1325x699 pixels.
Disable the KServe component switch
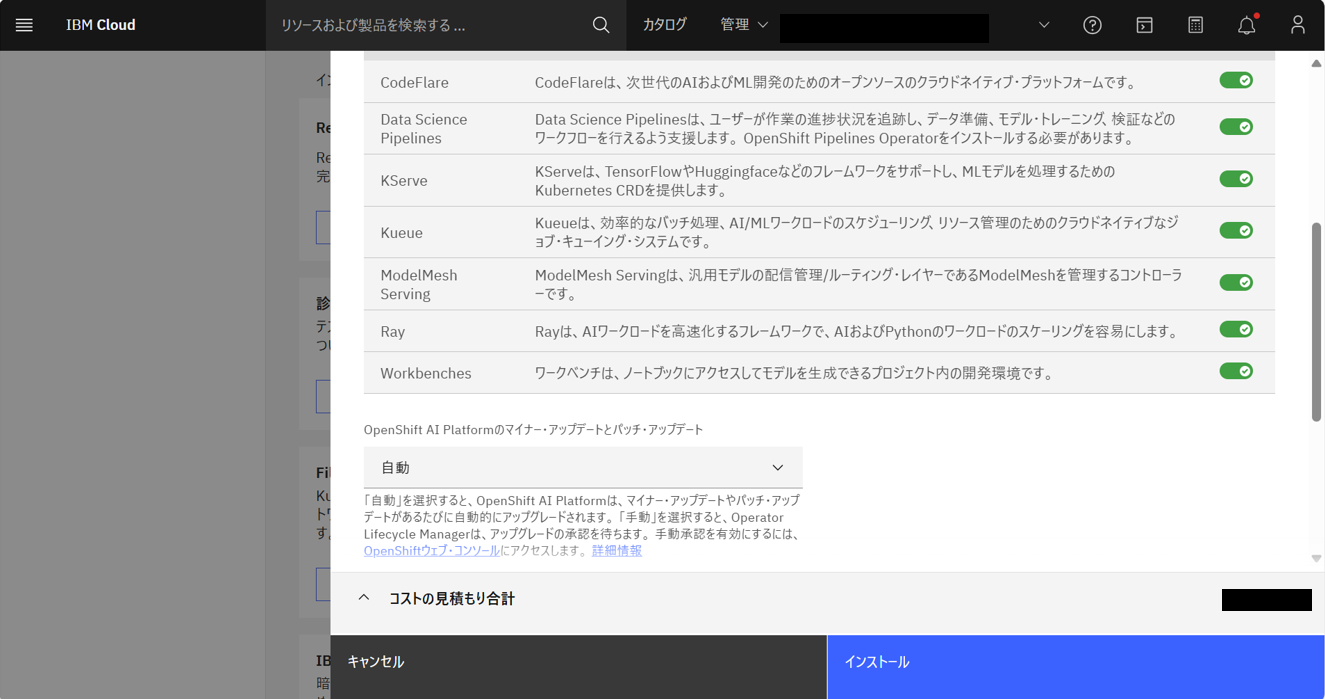click(1236, 179)
